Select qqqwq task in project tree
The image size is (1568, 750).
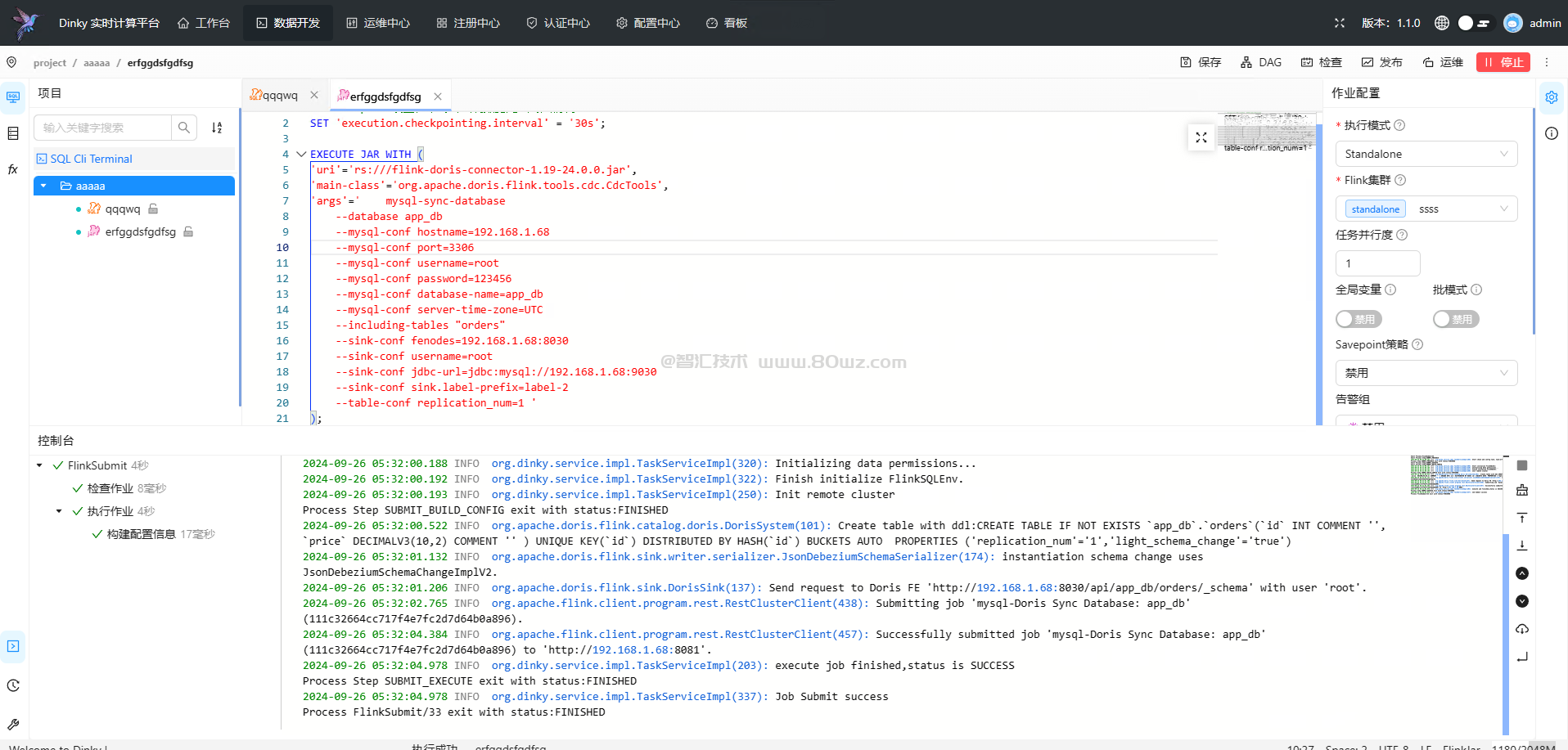(x=122, y=209)
